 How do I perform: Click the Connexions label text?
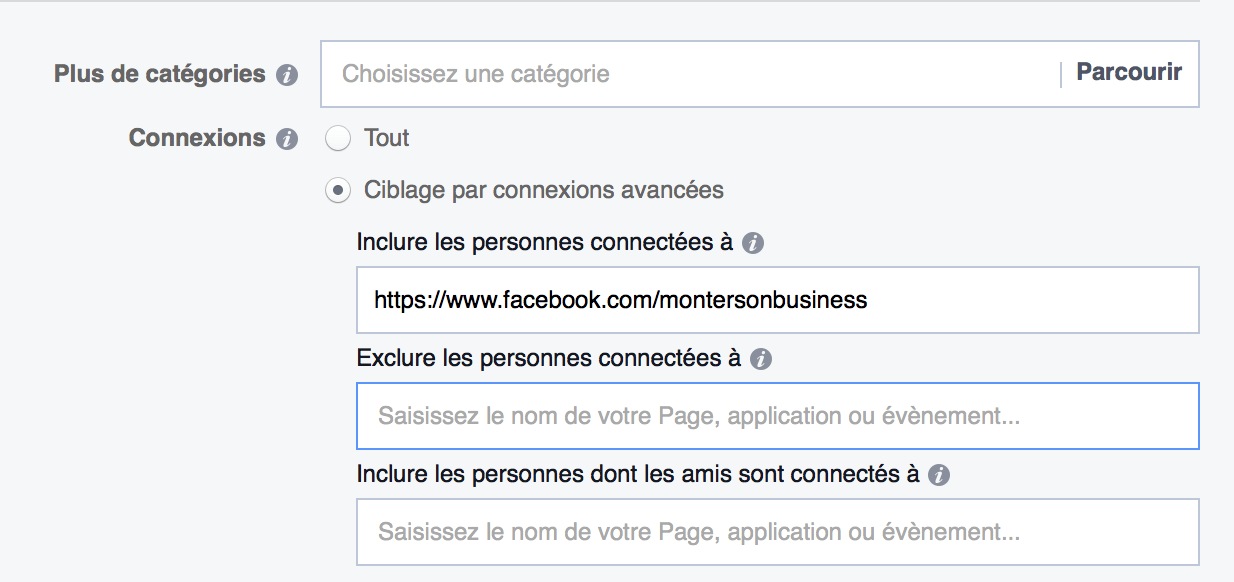[197, 138]
